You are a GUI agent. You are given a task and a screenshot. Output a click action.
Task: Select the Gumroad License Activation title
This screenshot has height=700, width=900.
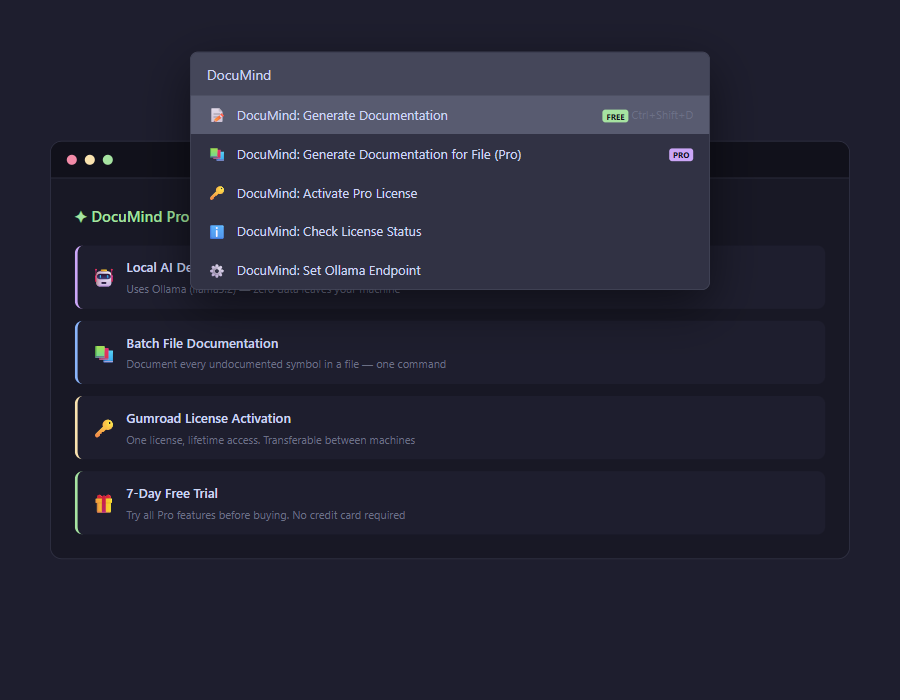pos(208,418)
